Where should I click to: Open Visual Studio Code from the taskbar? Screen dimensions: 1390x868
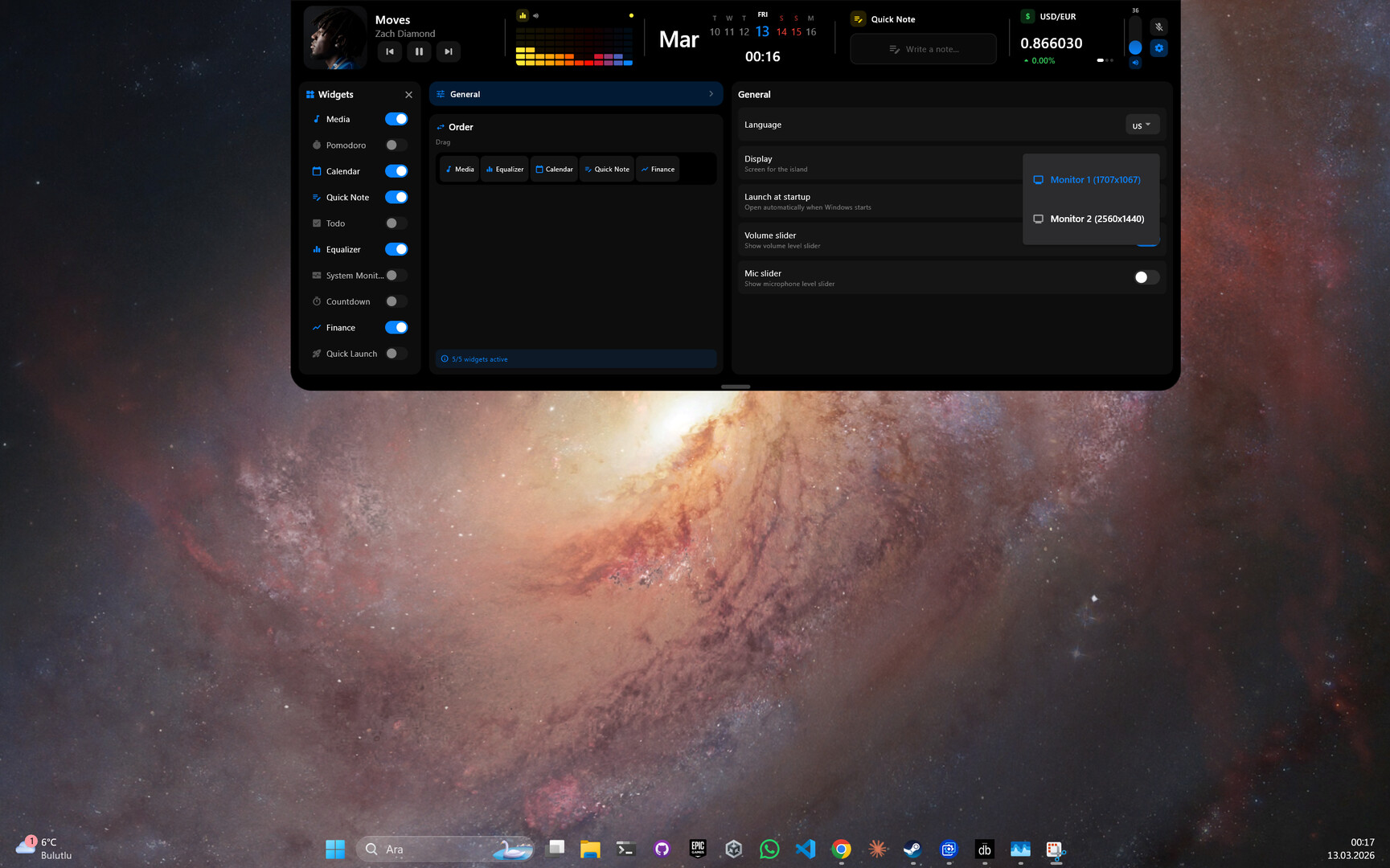[805, 849]
